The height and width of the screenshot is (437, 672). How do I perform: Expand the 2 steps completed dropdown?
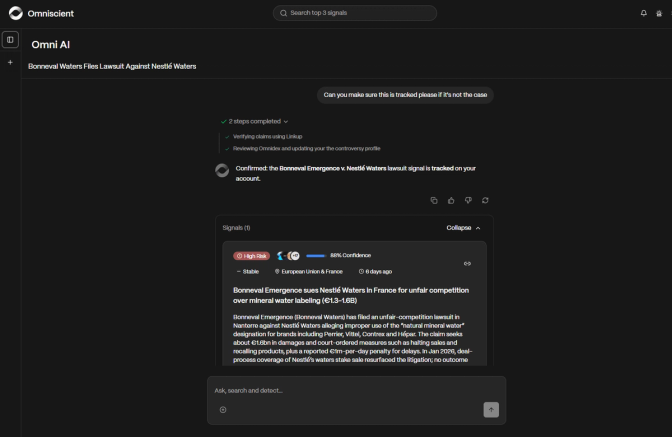[254, 121]
